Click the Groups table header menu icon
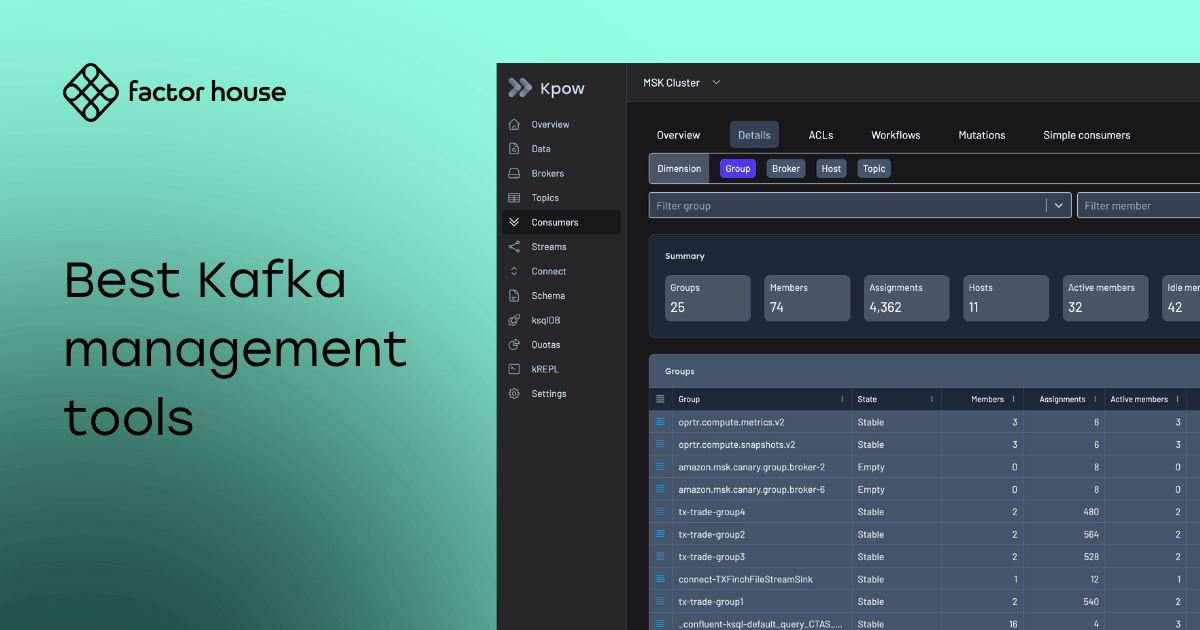Screen dimensions: 1200x630 click(x=660, y=399)
